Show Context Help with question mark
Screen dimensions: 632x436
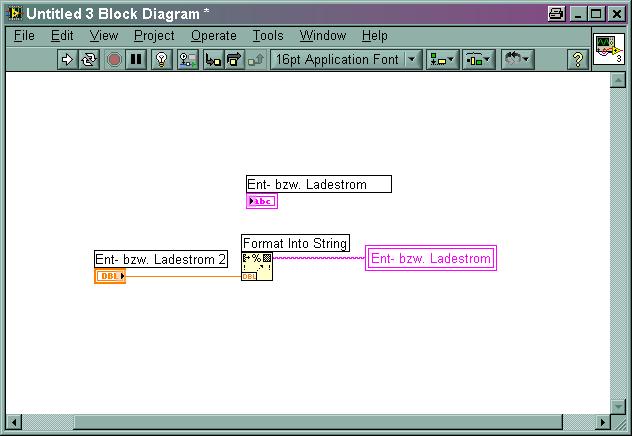578,60
